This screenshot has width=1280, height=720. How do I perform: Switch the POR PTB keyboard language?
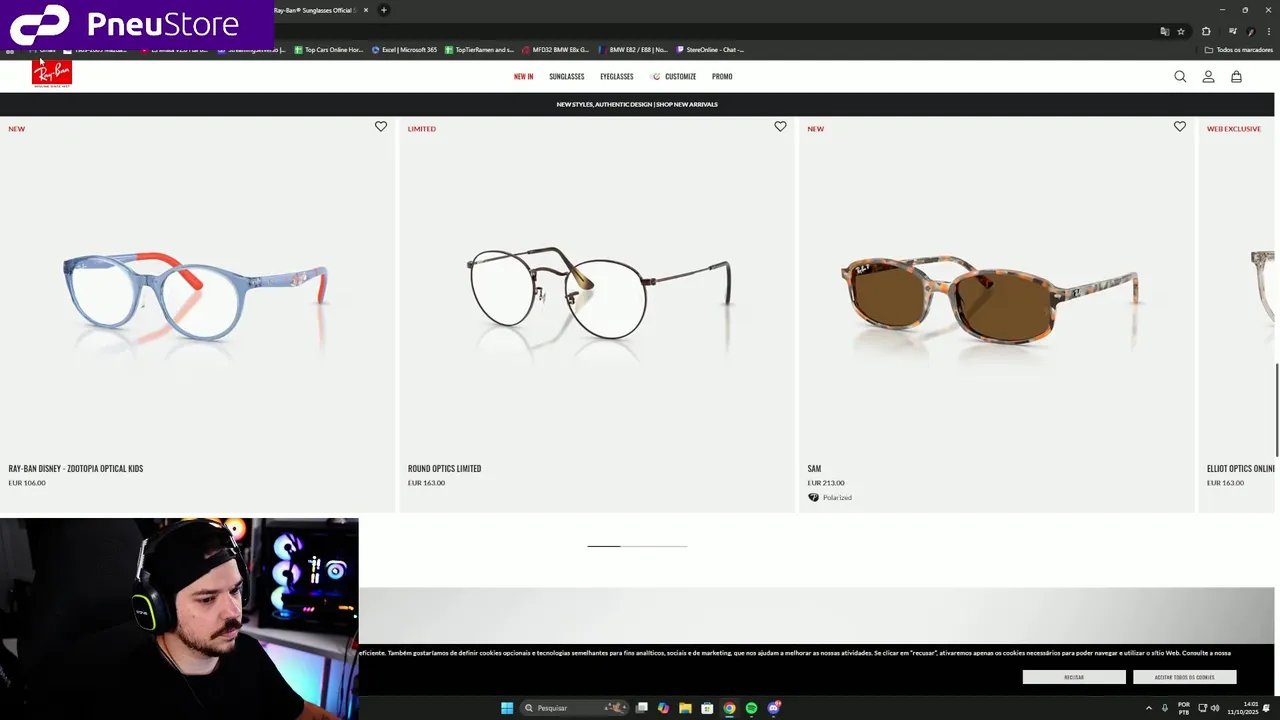[x=1184, y=708]
